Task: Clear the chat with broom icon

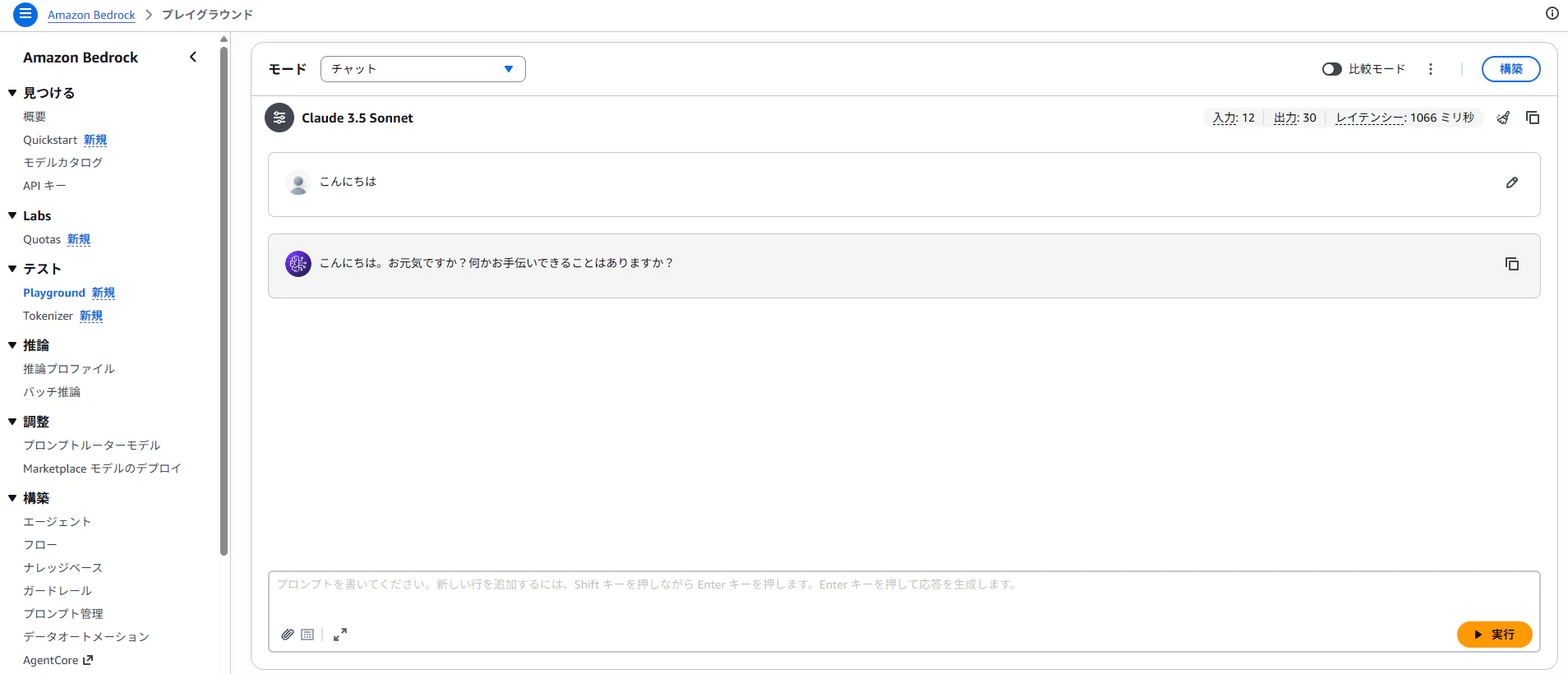Action: pyautogui.click(x=1503, y=118)
